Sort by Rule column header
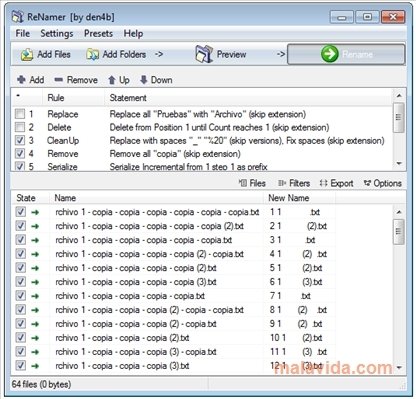The height and width of the screenshot is (399, 416). [x=73, y=98]
